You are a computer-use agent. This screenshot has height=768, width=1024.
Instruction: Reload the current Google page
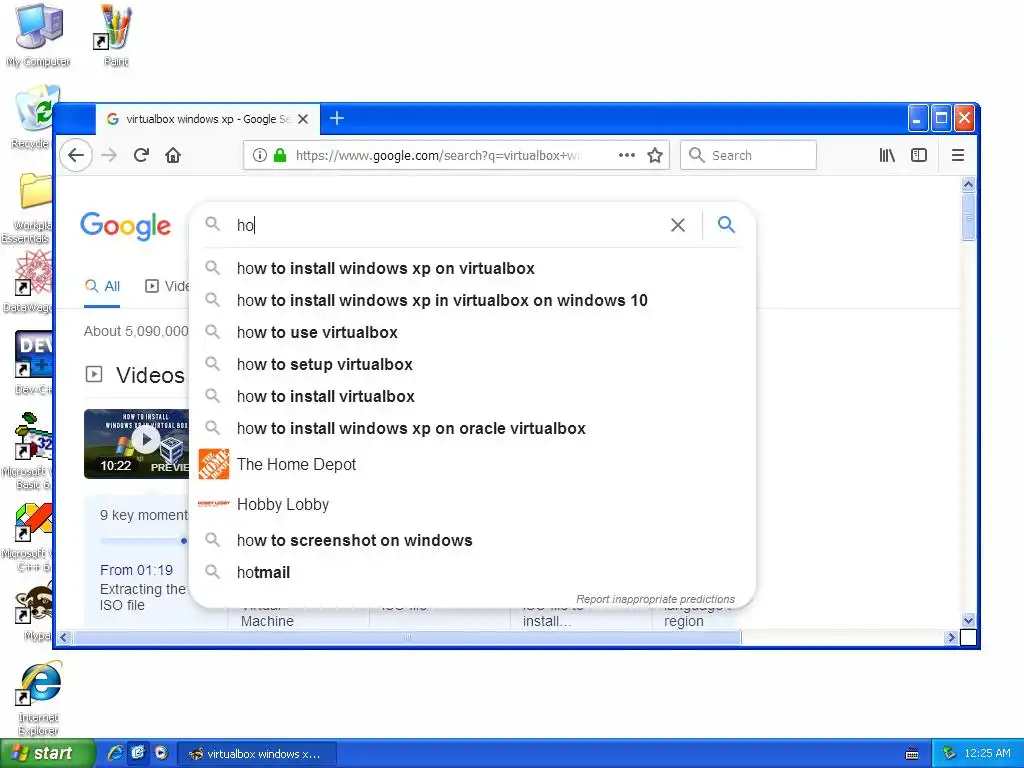(x=141, y=155)
